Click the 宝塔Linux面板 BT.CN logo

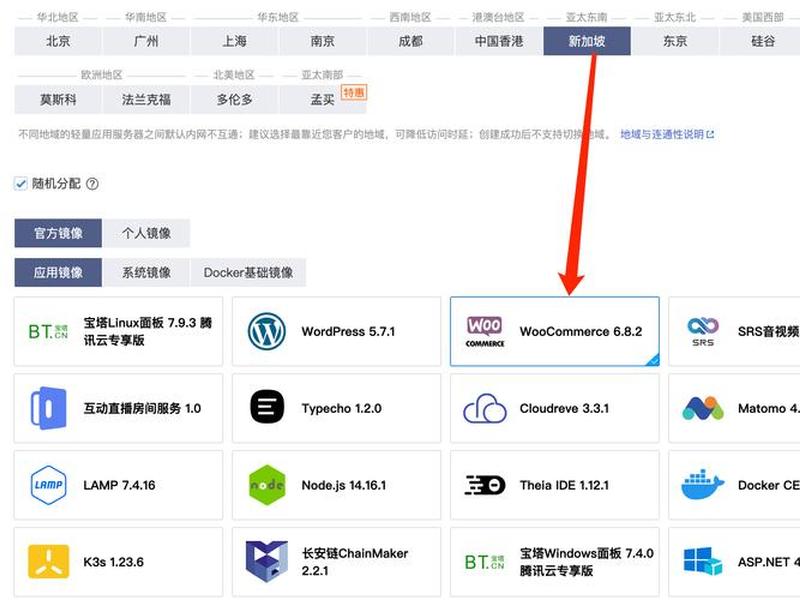[x=48, y=332]
